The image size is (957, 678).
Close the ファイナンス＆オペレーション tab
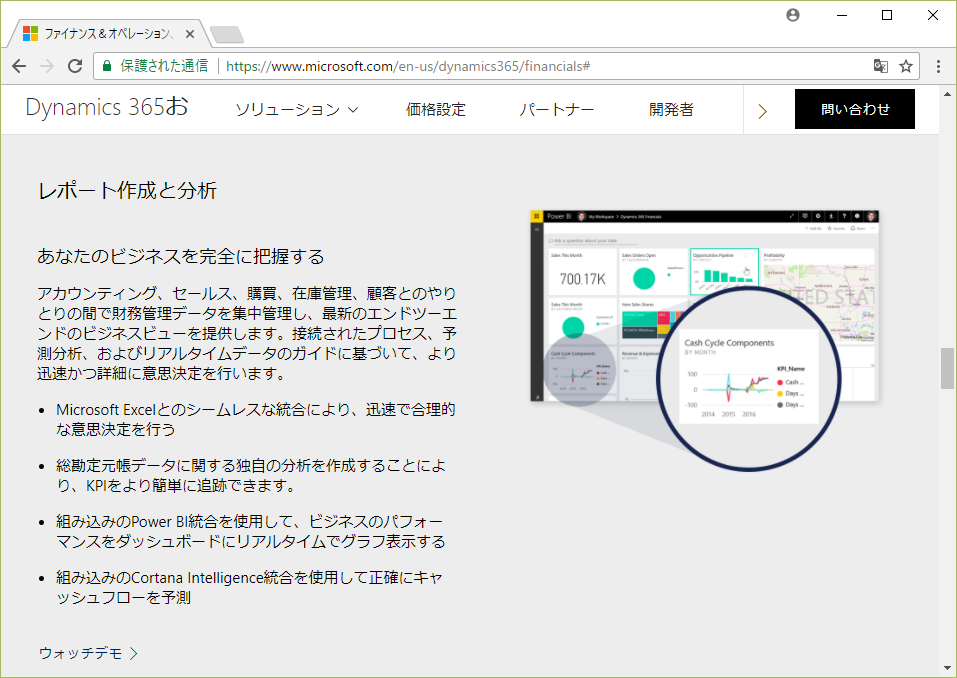190,34
